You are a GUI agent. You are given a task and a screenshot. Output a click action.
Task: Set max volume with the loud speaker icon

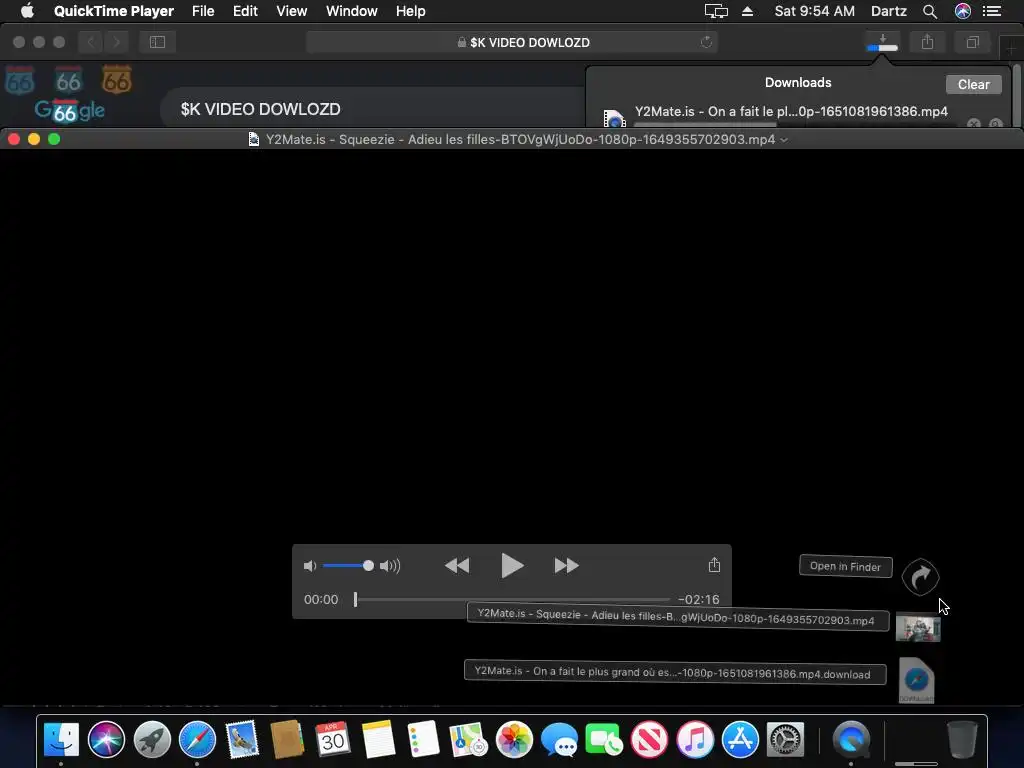coord(390,566)
